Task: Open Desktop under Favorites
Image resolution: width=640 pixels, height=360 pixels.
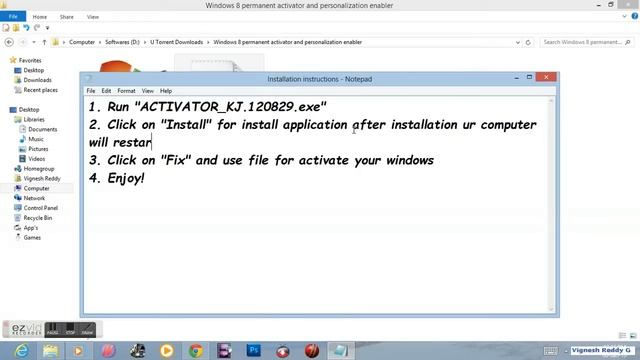Action: (33, 70)
